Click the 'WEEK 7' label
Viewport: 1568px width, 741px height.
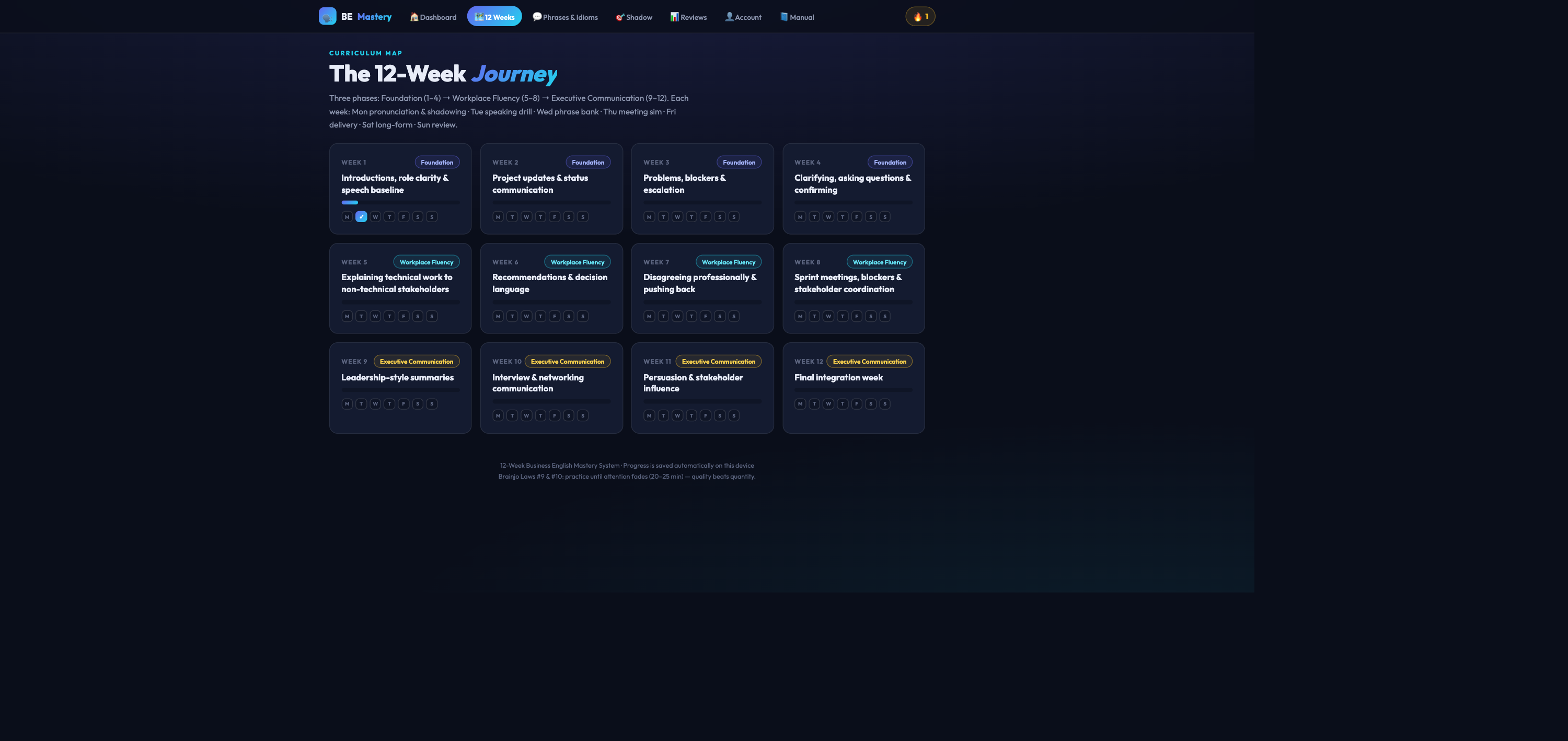point(656,262)
